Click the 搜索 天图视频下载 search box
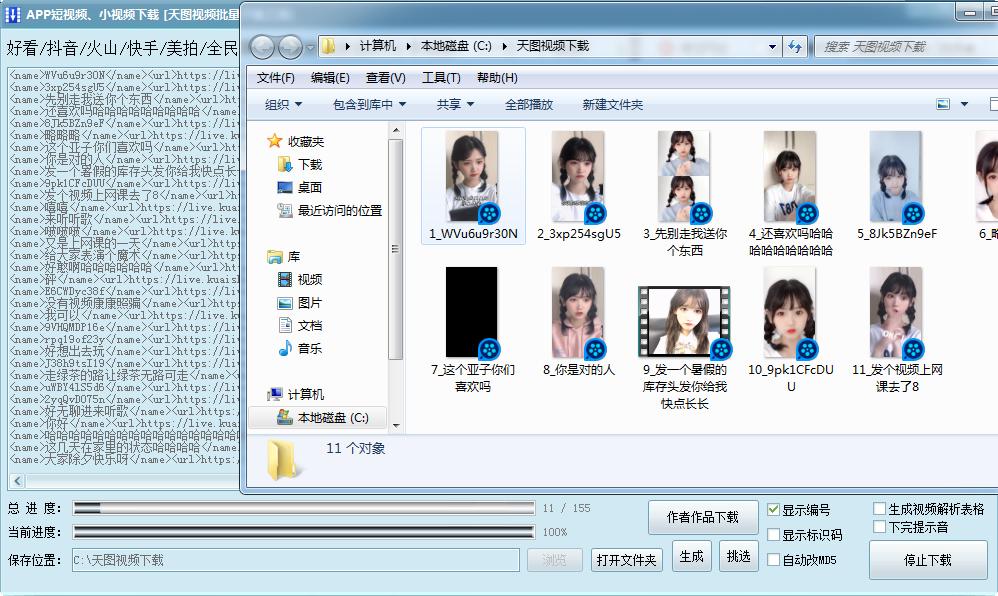The height and width of the screenshot is (596, 998). tap(906, 46)
